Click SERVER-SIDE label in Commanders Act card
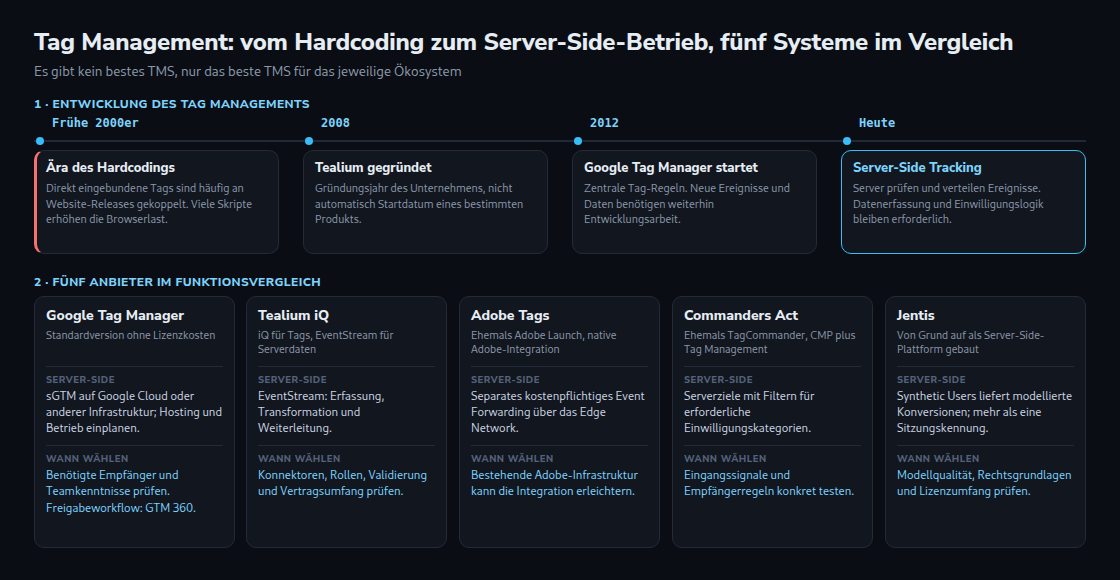1120x580 pixels. click(718, 380)
